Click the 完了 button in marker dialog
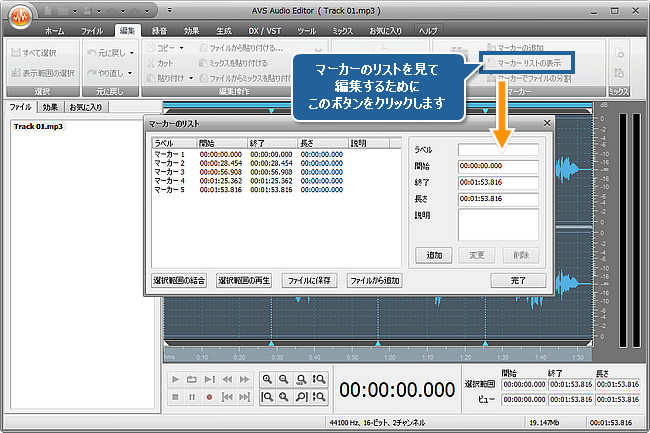This screenshot has width=650, height=433. point(517,280)
